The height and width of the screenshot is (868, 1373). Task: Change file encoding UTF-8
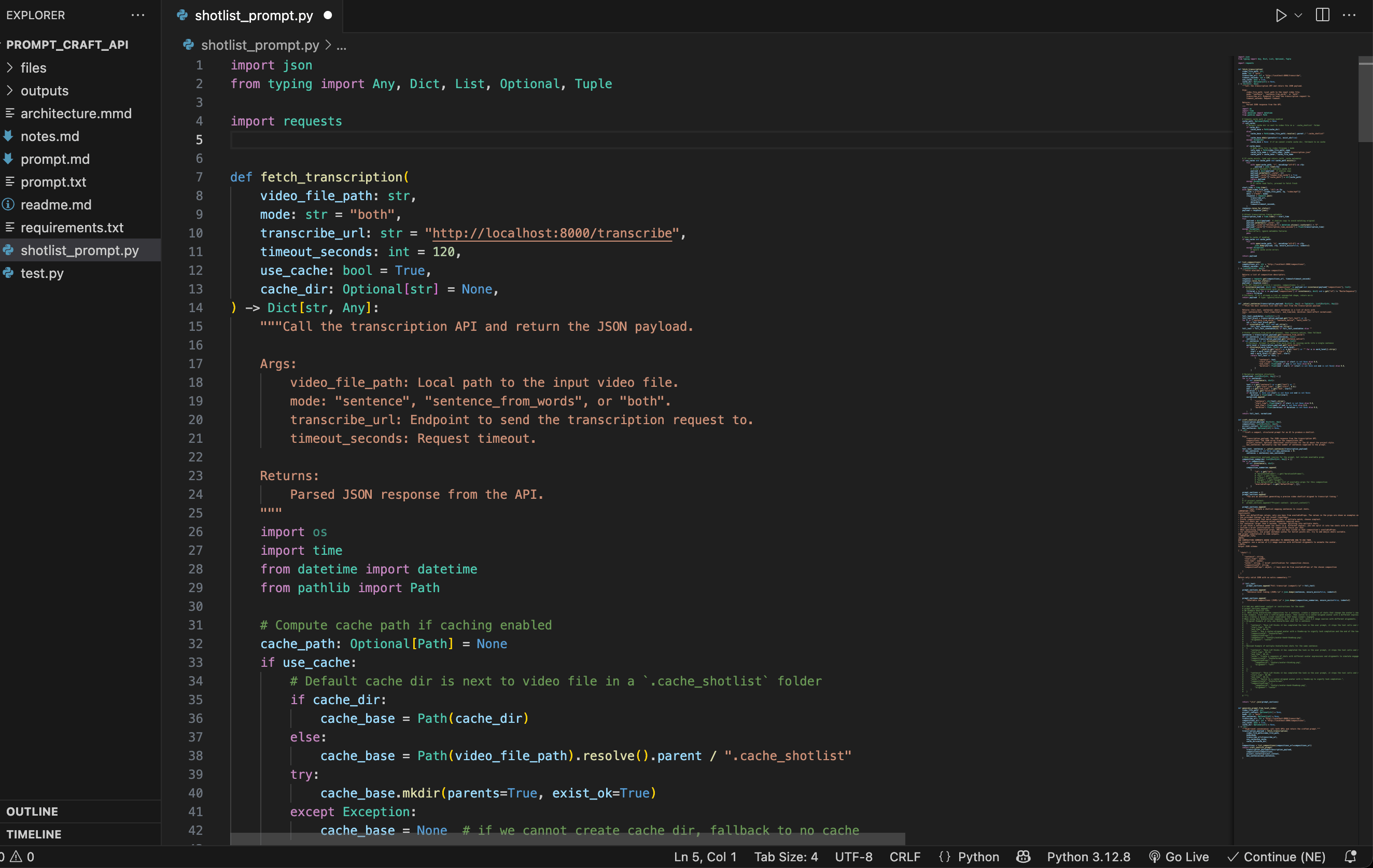853,856
